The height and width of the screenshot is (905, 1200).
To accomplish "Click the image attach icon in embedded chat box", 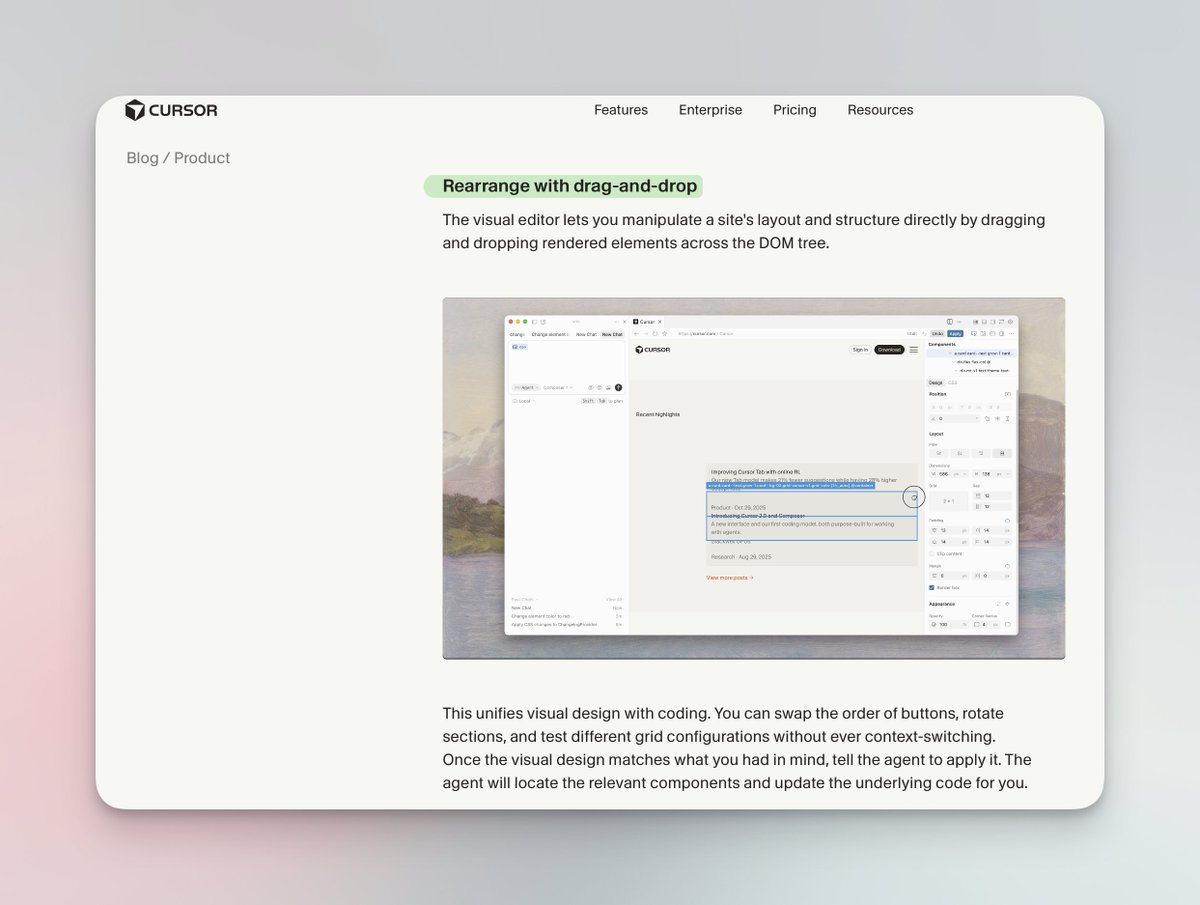I will coord(608,387).
